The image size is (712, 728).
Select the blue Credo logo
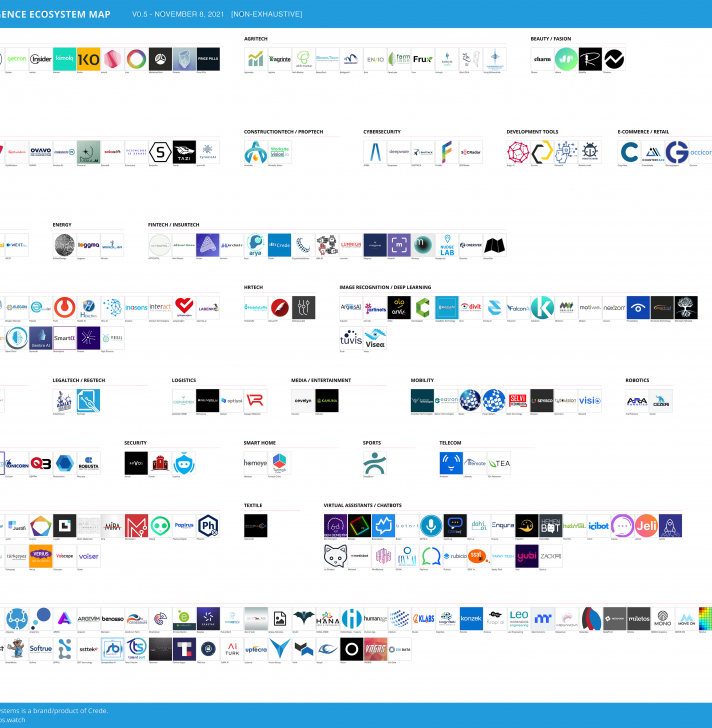tap(279, 245)
